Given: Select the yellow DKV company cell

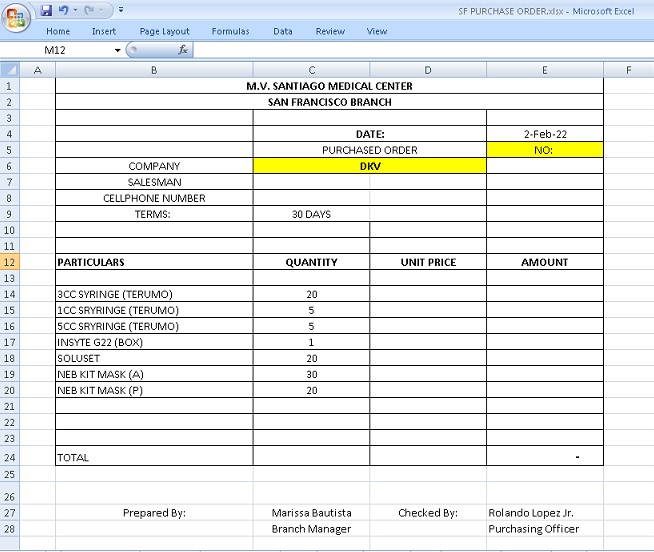Looking at the screenshot, I should pos(370,166).
